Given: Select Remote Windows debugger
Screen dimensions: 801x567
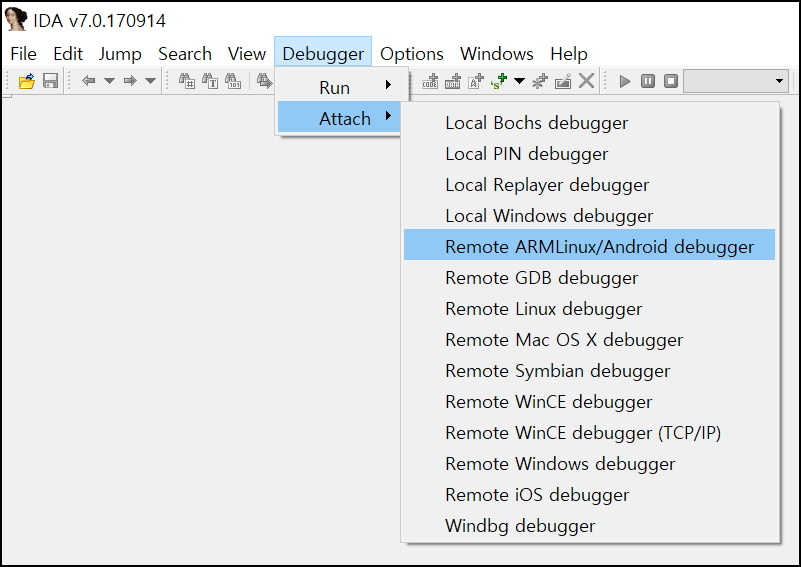Looking at the screenshot, I should (589, 464).
